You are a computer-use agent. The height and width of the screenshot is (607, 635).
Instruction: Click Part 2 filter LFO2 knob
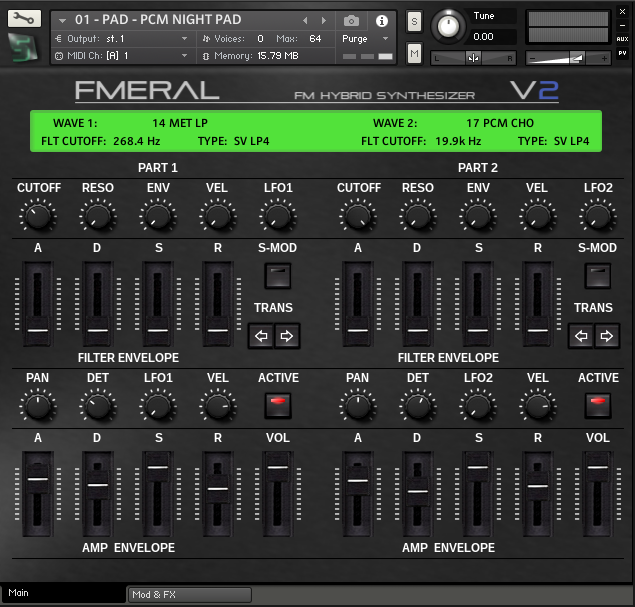click(598, 216)
